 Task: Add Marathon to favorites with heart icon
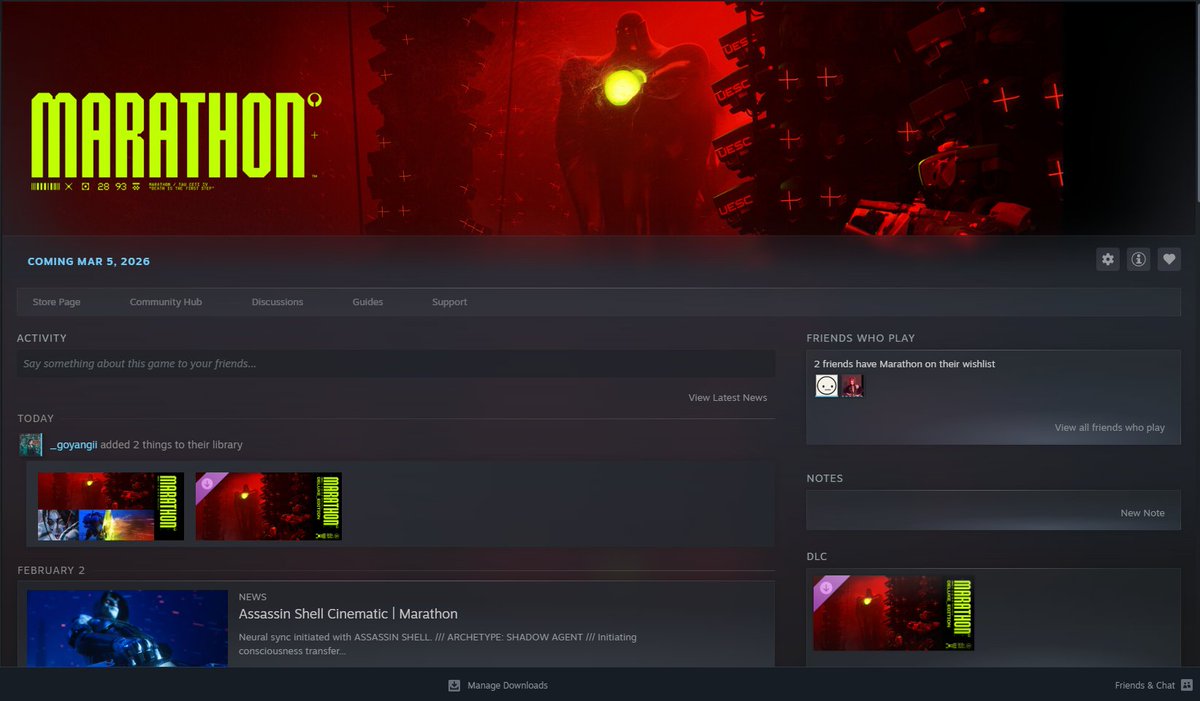1169,260
